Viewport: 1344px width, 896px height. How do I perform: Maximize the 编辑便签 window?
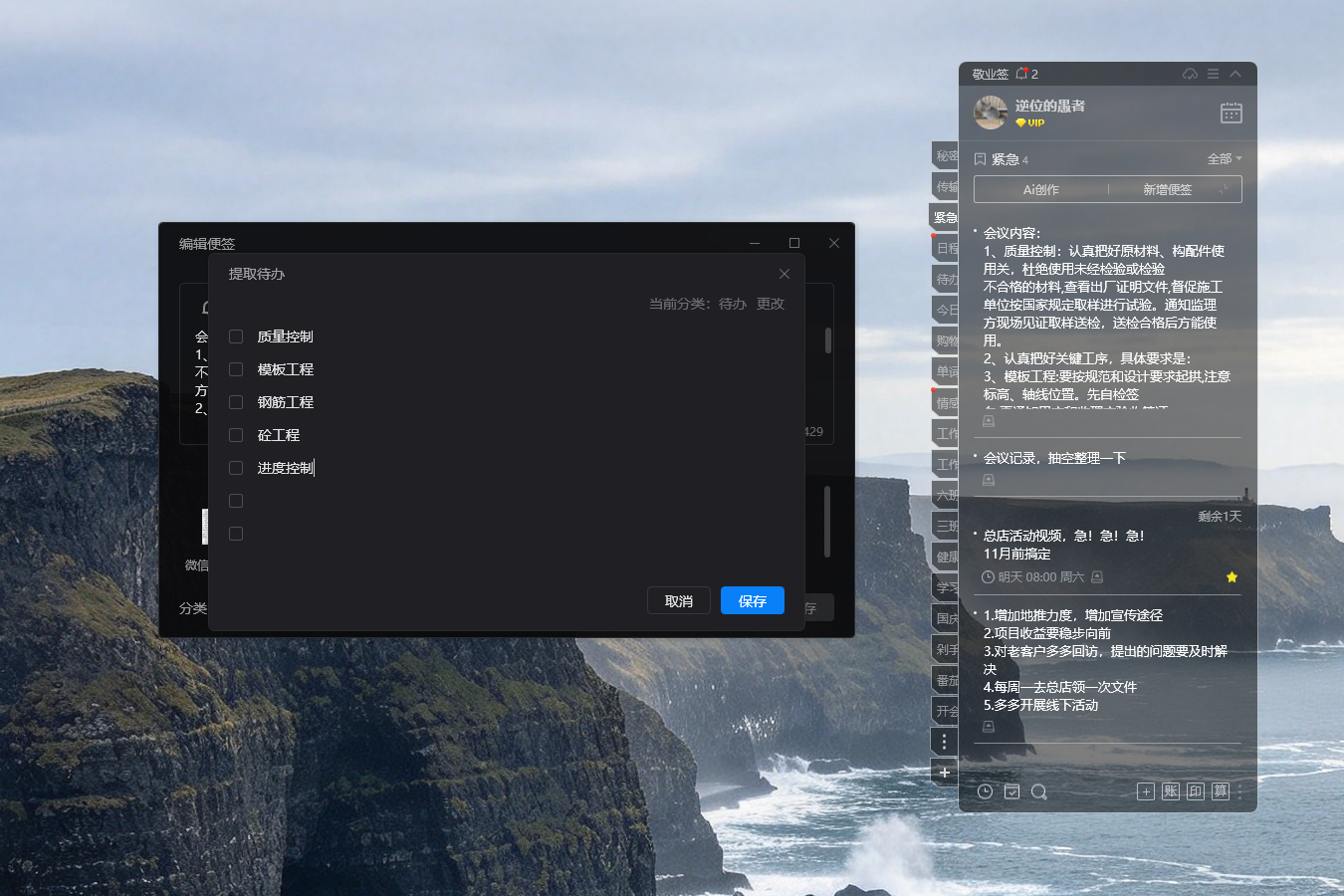(x=794, y=243)
